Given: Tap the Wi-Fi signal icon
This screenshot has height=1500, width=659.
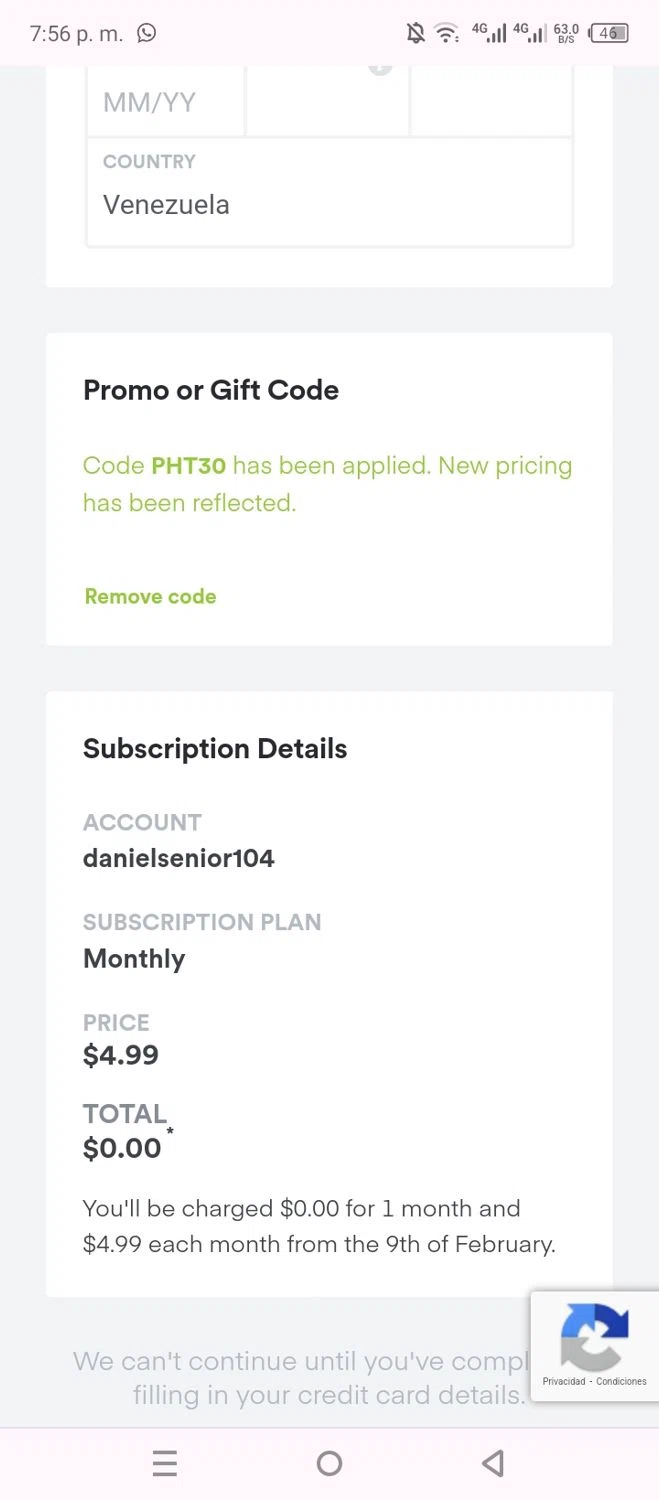Looking at the screenshot, I should [x=446, y=34].
